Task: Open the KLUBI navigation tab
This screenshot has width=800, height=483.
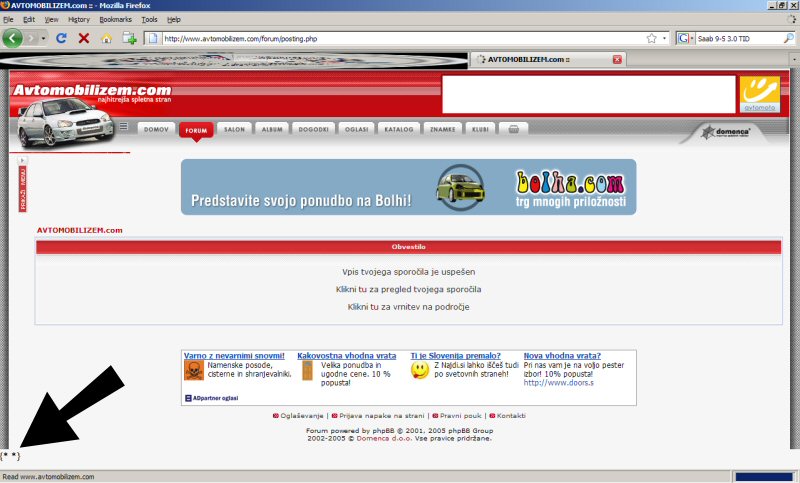Action: pos(480,130)
